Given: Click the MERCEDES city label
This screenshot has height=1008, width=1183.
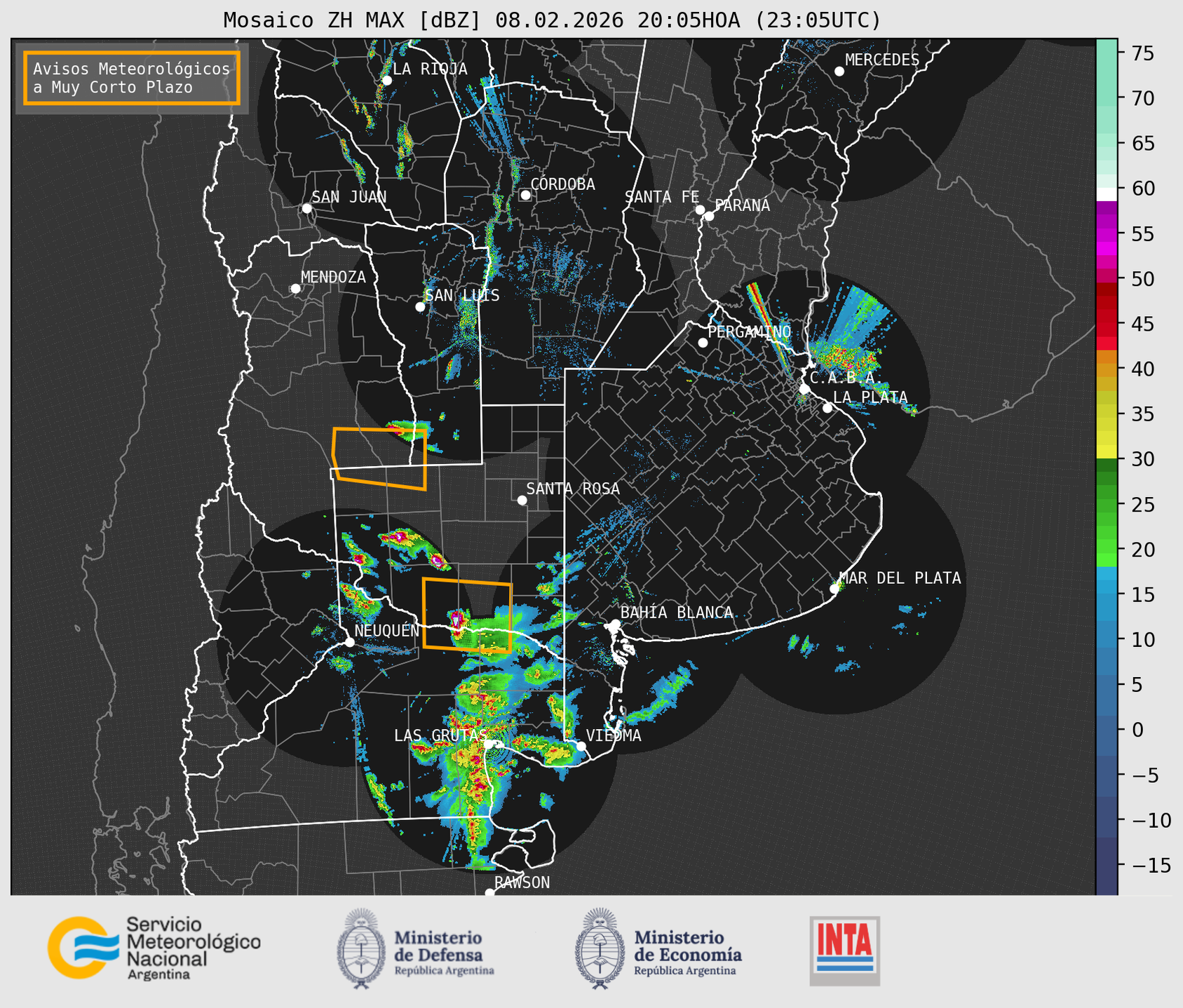Looking at the screenshot, I should pyautogui.click(x=882, y=60).
